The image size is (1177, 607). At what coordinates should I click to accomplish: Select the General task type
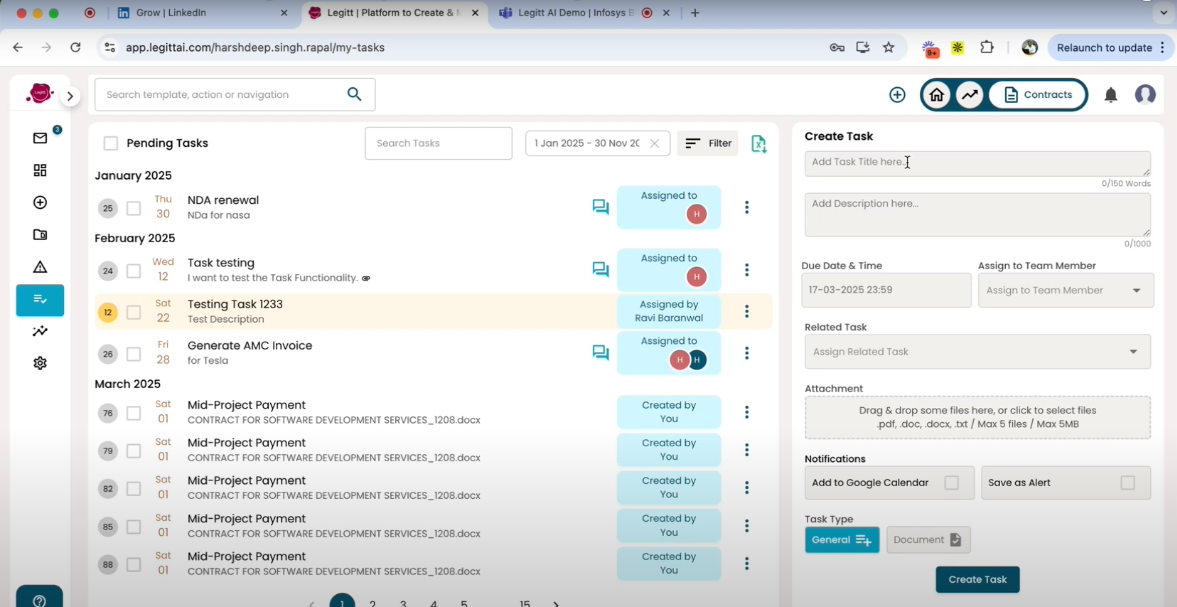pos(841,539)
